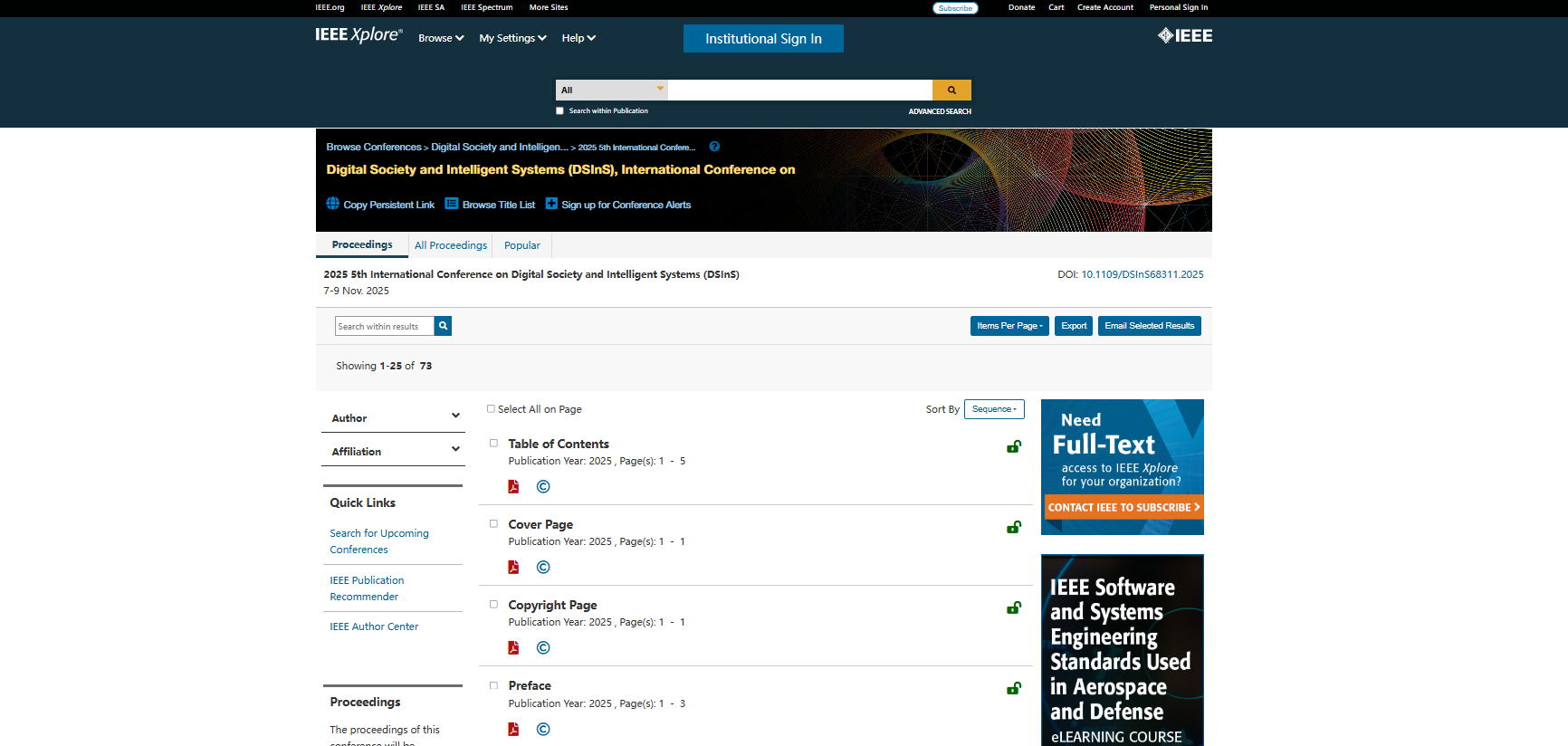Tick the checkbox beside Cover Page
Screen dimensions: 1568x746
point(493,524)
